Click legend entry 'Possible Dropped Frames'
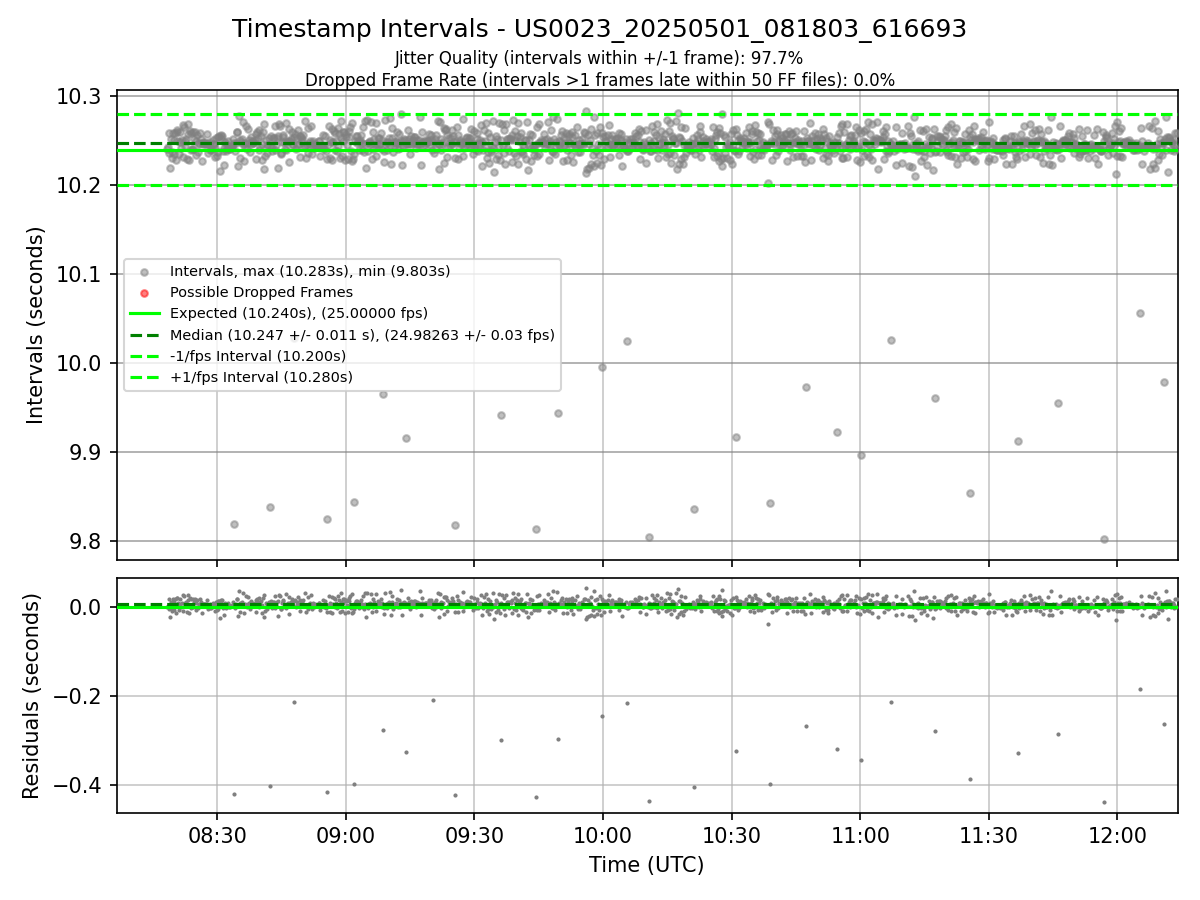This screenshot has height=900, width=1200. point(261,292)
